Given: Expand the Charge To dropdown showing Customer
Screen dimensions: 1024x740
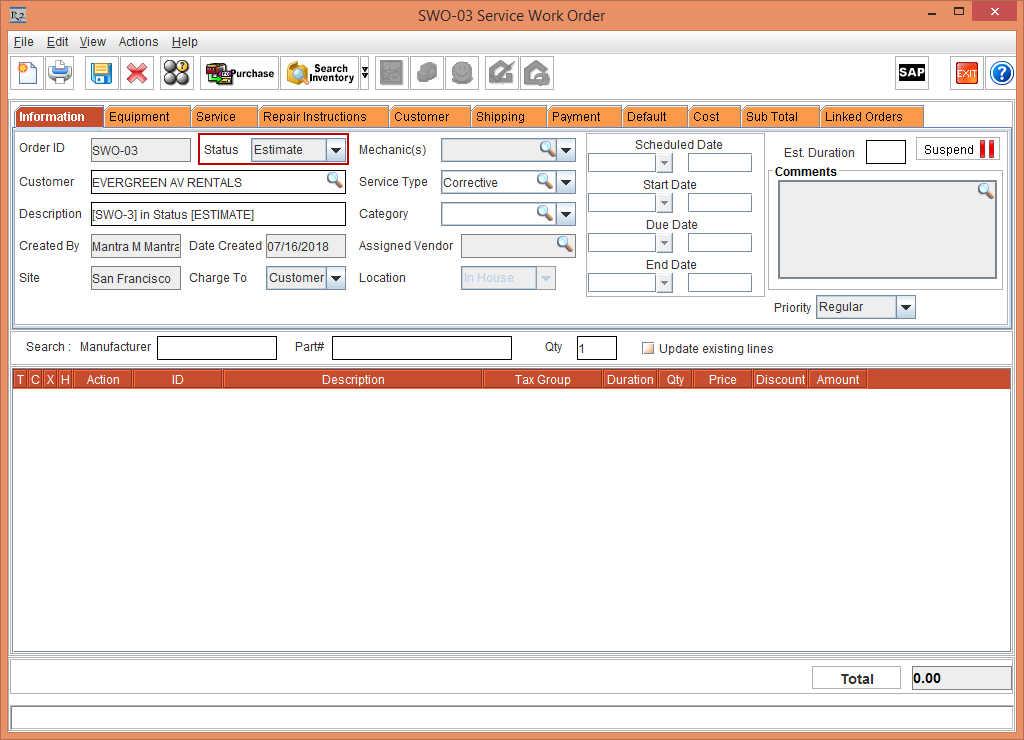Looking at the screenshot, I should click(336, 278).
